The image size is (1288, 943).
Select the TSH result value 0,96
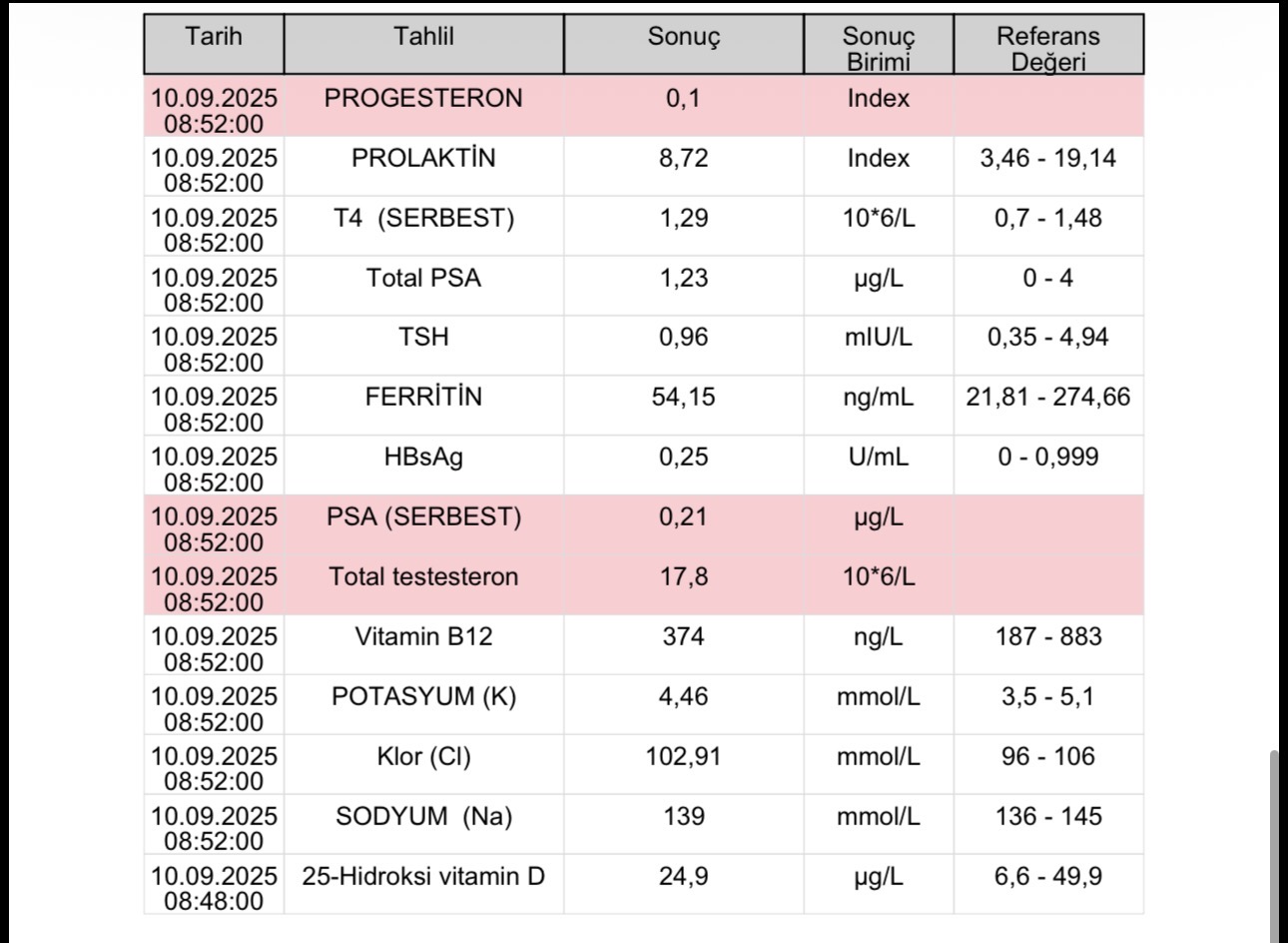click(683, 337)
